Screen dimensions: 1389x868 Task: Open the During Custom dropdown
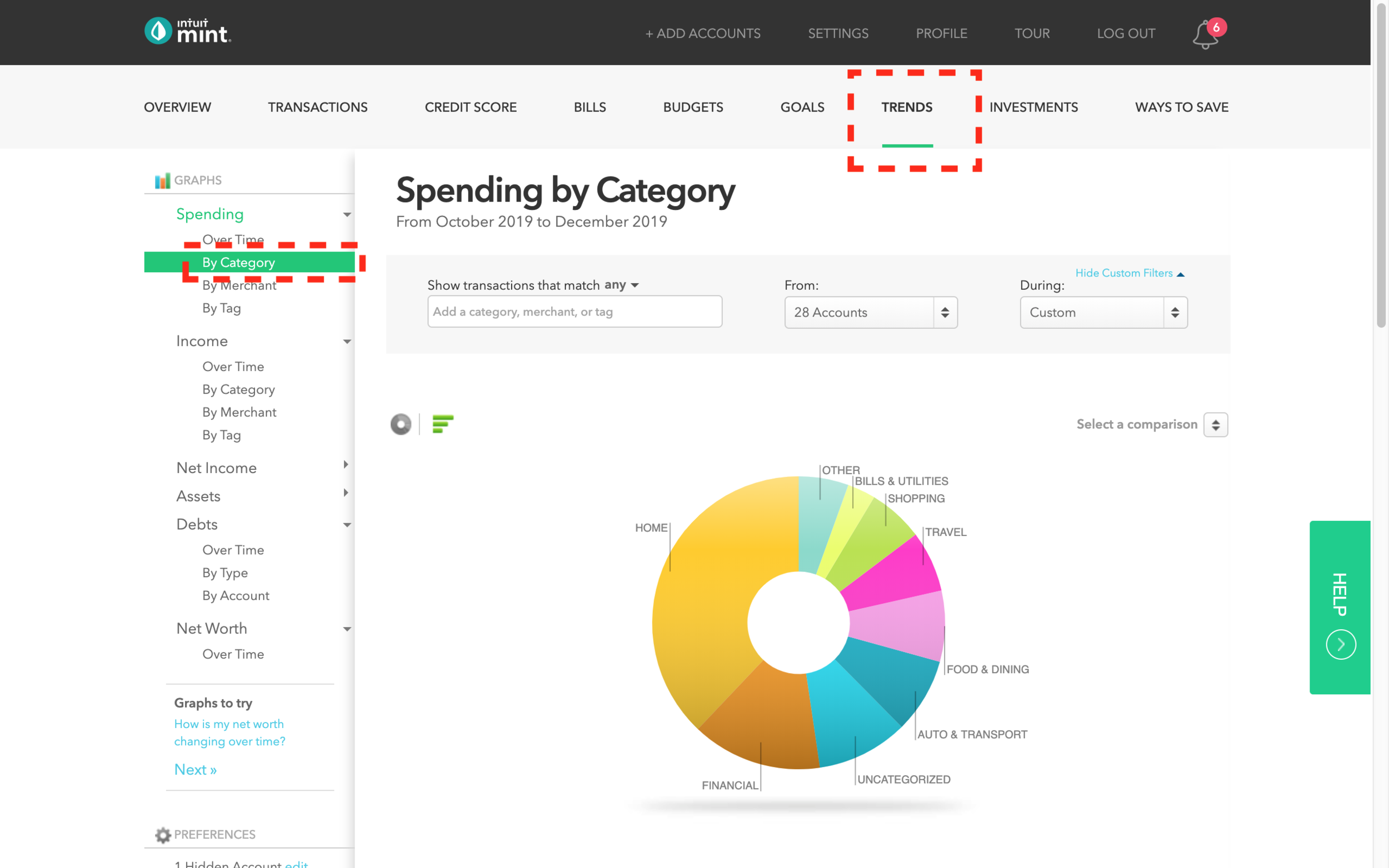(1103, 312)
